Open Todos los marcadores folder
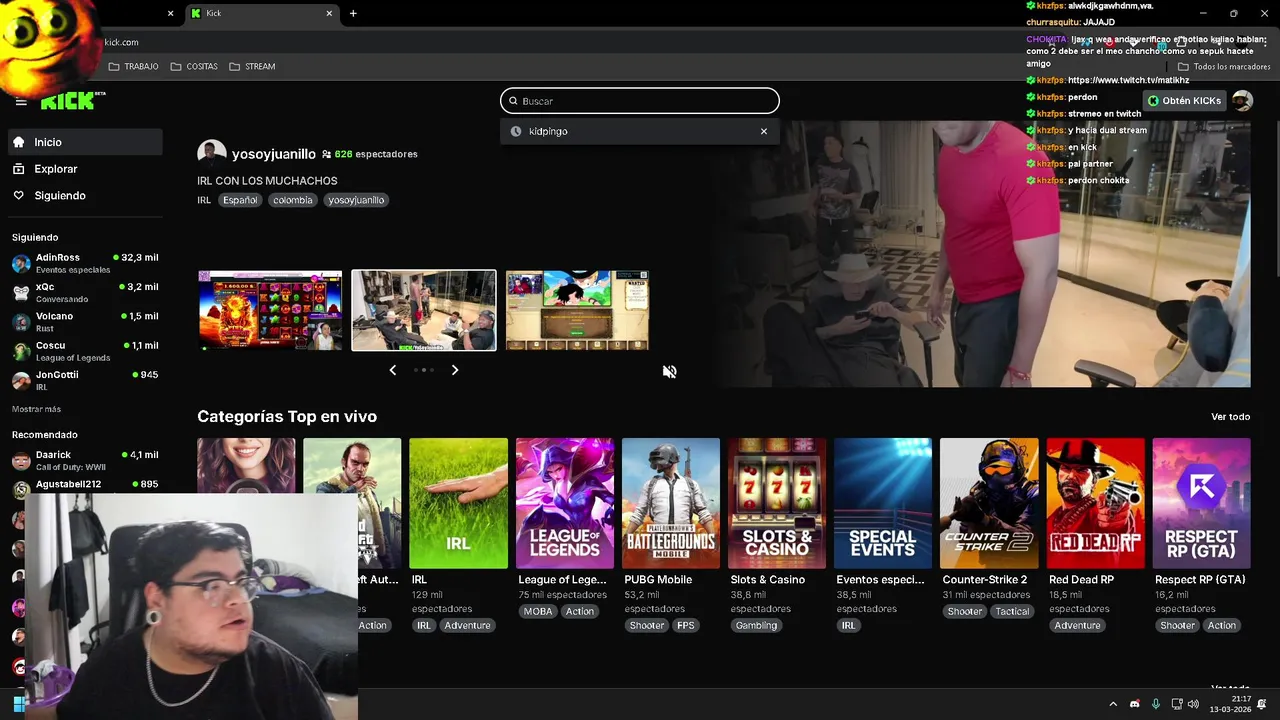The width and height of the screenshot is (1280, 720). click(1224, 67)
